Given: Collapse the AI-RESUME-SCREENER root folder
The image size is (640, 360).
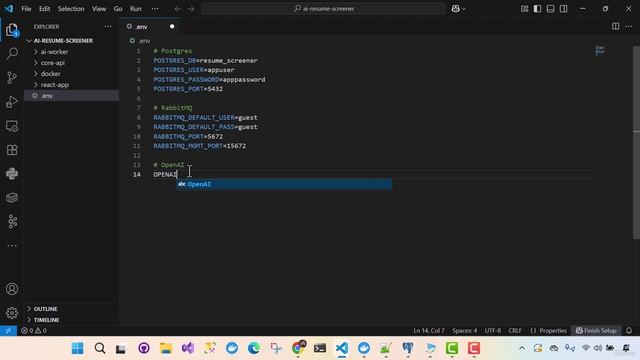Looking at the screenshot, I should (71, 41).
